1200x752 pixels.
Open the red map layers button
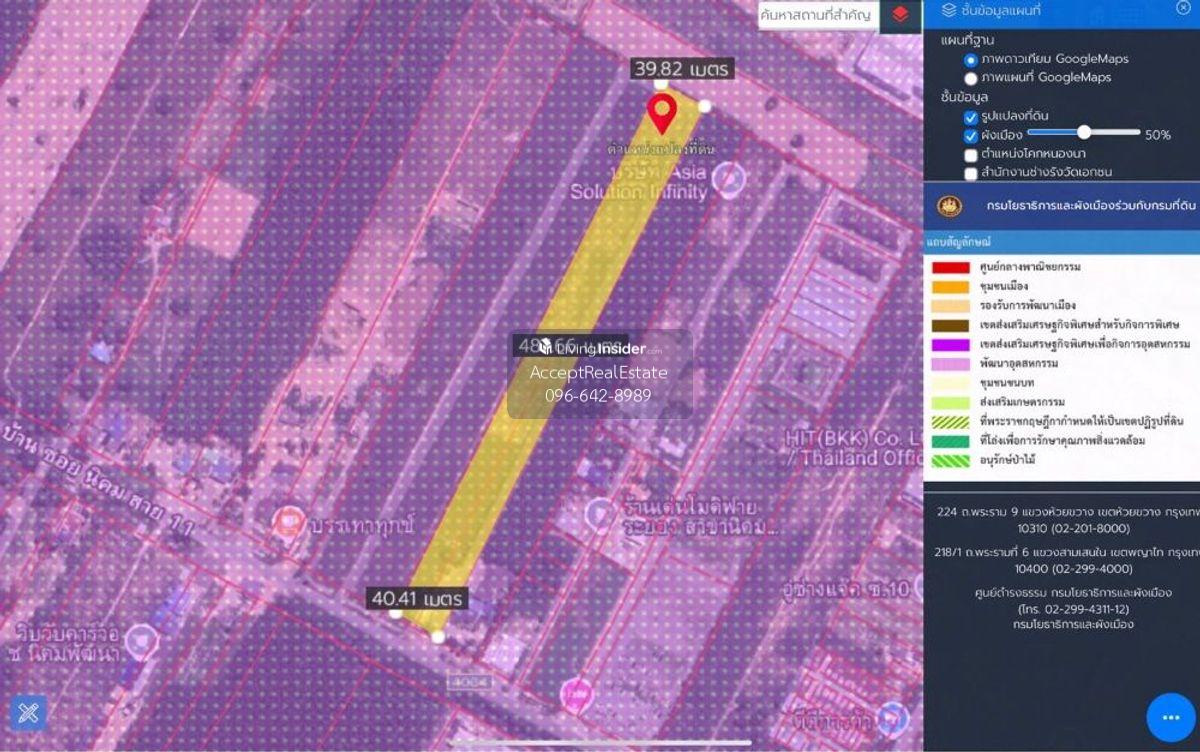[x=900, y=15]
